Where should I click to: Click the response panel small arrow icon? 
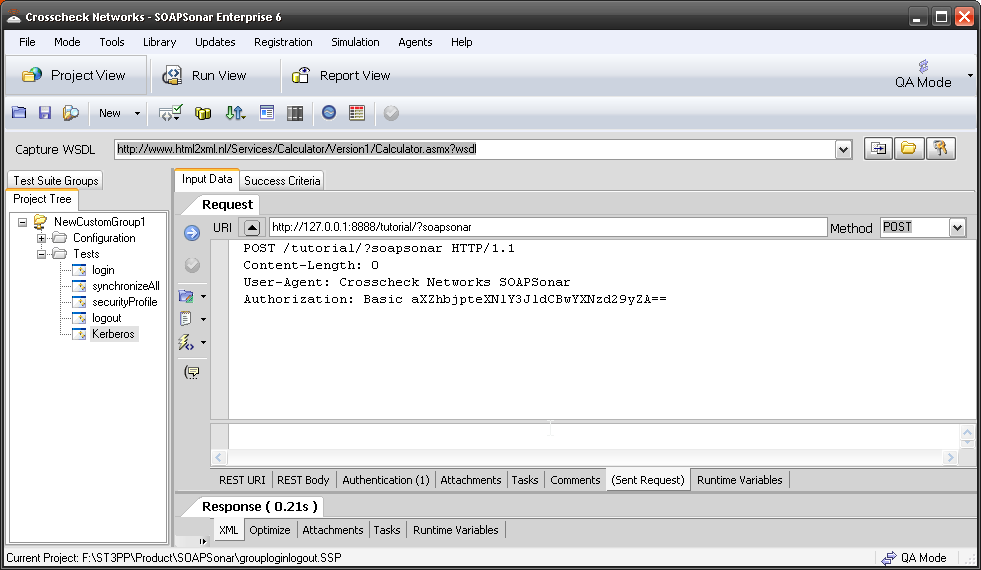pyautogui.click(x=202, y=541)
